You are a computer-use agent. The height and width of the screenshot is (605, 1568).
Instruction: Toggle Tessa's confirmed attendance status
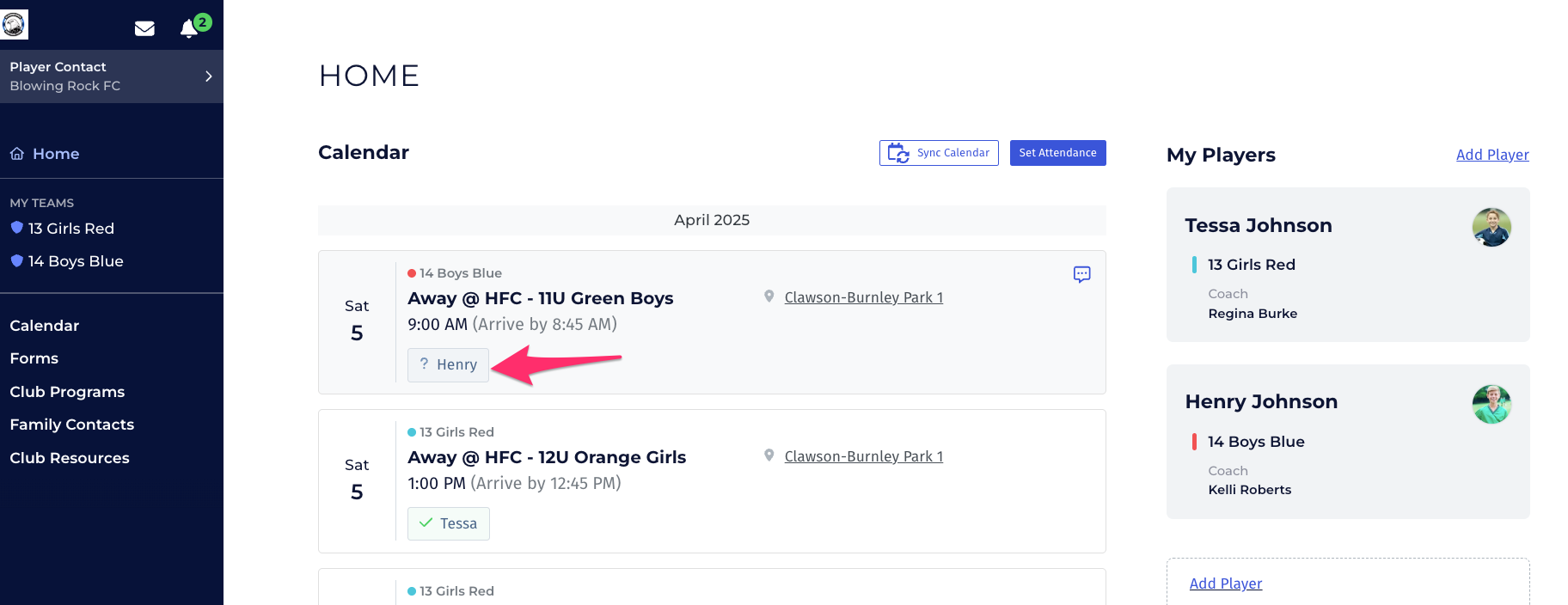point(449,523)
